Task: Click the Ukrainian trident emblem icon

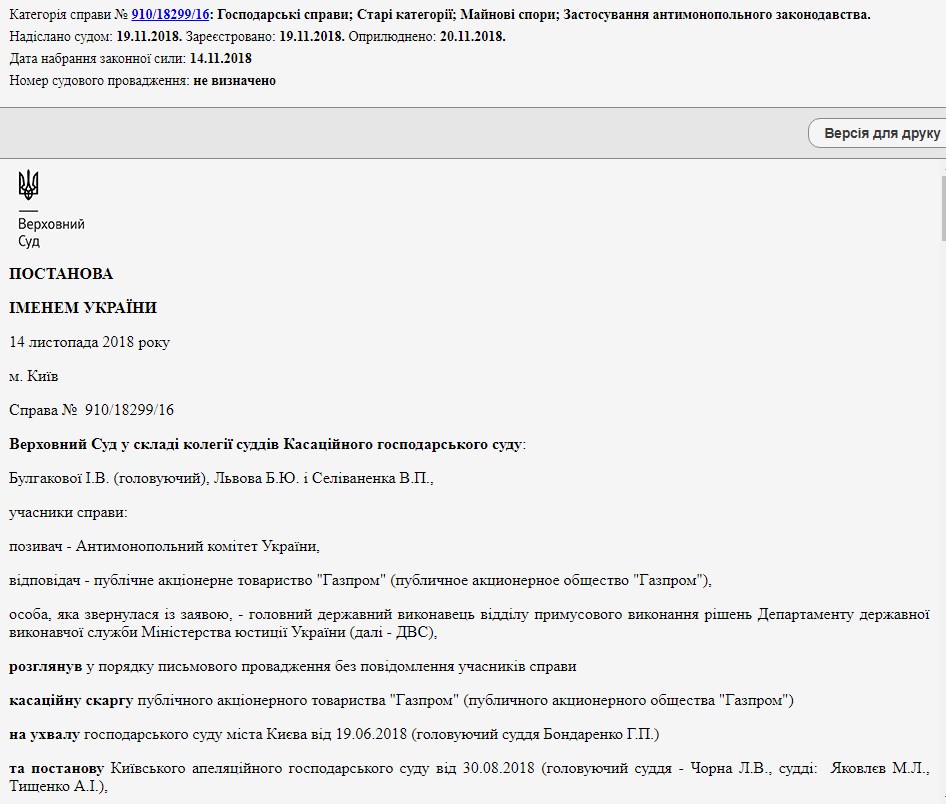Action: click(x=28, y=185)
